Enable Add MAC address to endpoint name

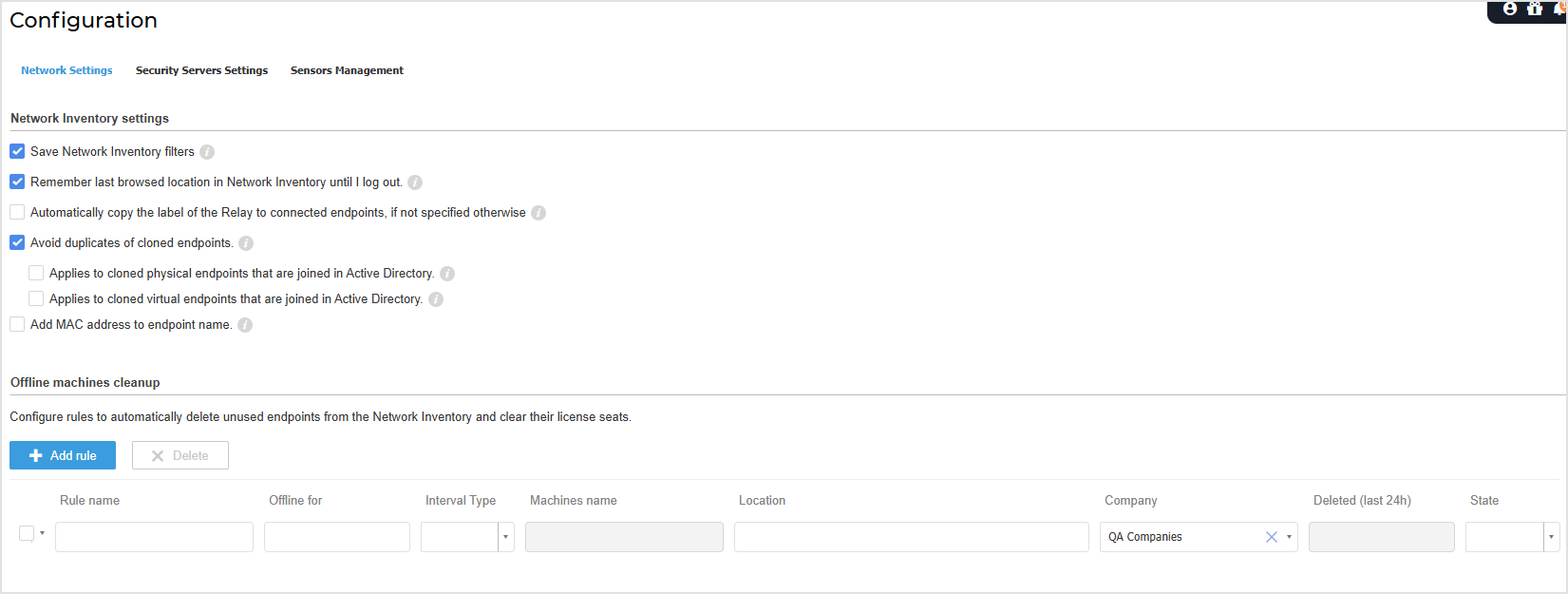click(17, 324)
